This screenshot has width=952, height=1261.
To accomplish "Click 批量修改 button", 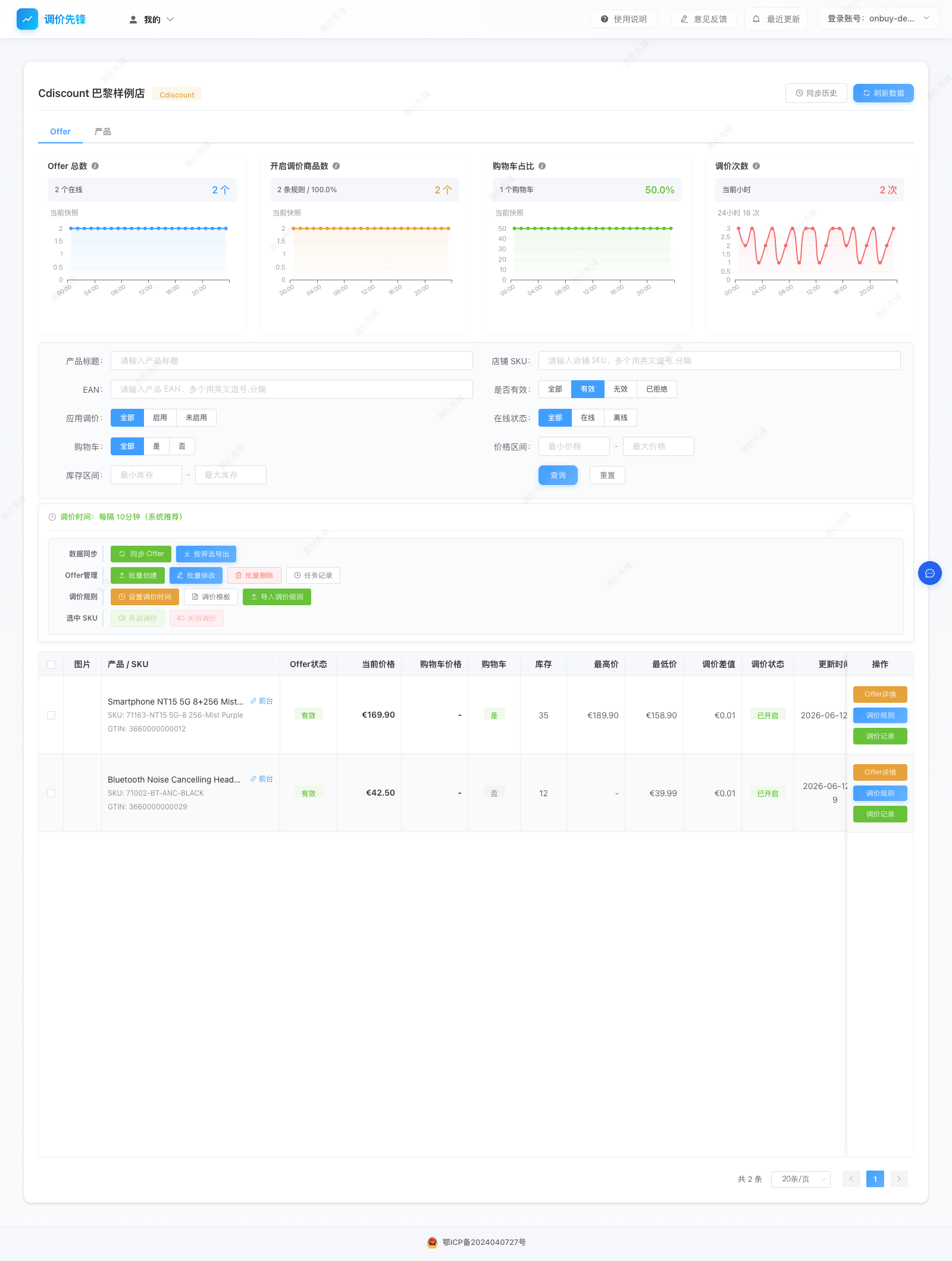I will click(x=196, y=575).
